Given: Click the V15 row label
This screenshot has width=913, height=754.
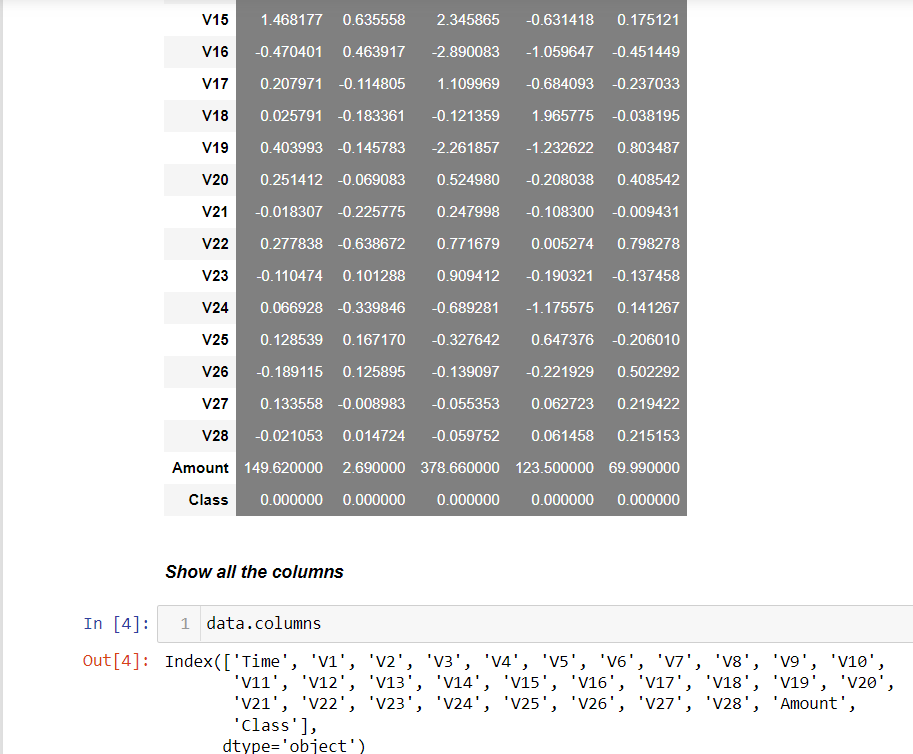Looking at the screenshot, I should coord(214,19).
